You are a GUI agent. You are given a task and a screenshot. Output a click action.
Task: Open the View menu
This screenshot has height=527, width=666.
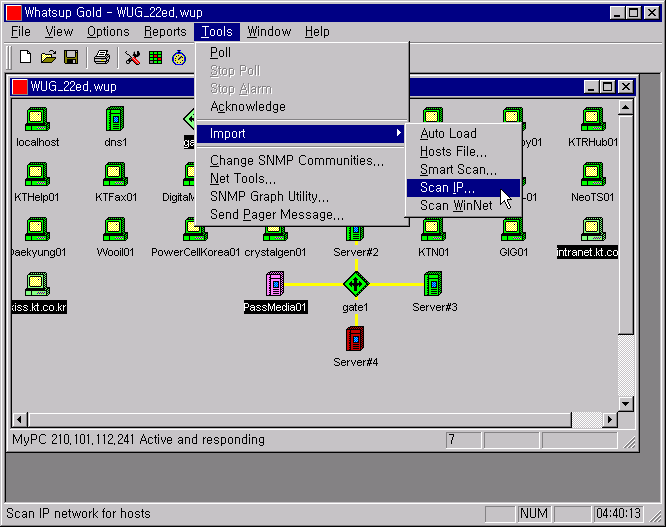59,32
